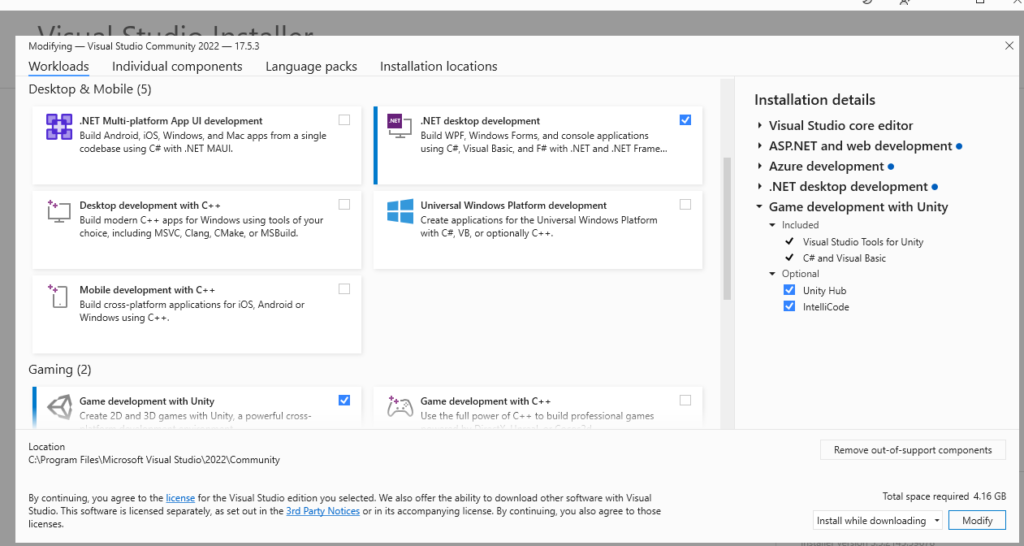Click the installation location path text
The height and width of the screenshot is (546, 1024).
(x=154, y=460)
